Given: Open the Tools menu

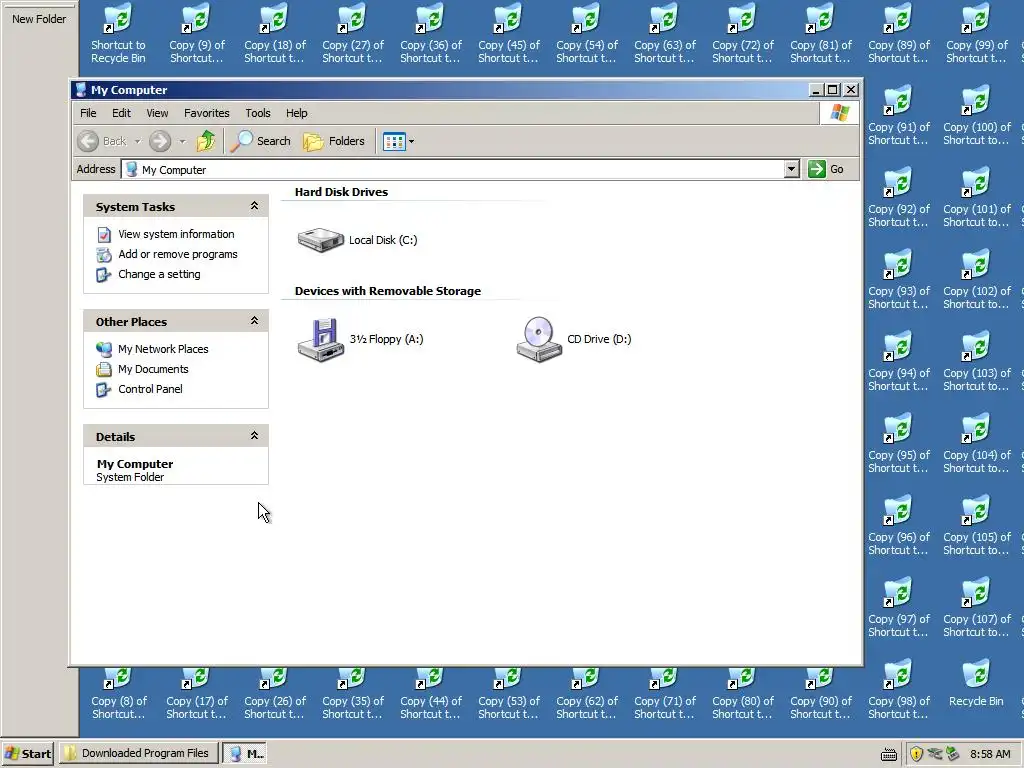Looking at the screenshot, I should 258,113.
